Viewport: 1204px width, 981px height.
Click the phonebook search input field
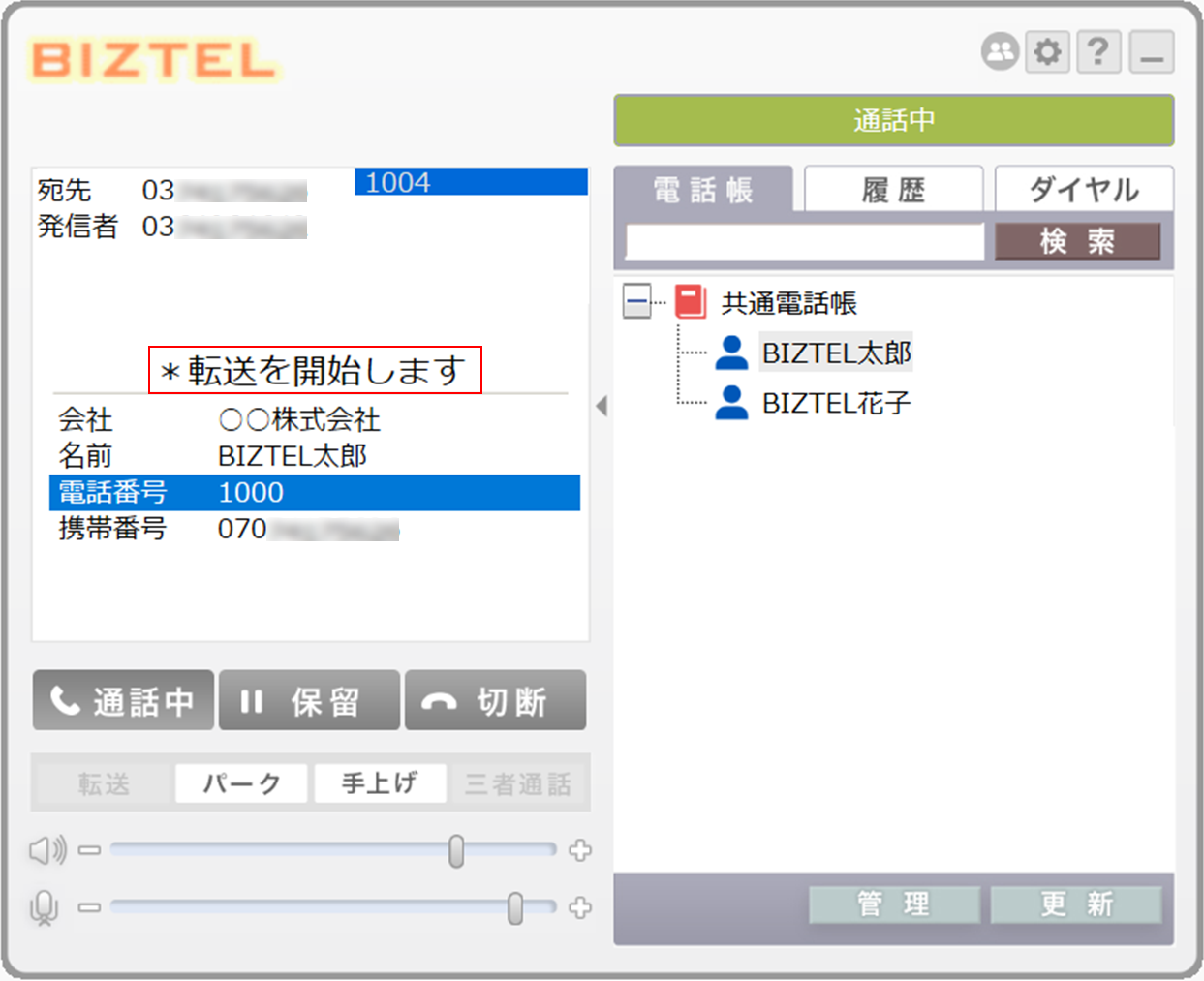[x=804, y=242]
